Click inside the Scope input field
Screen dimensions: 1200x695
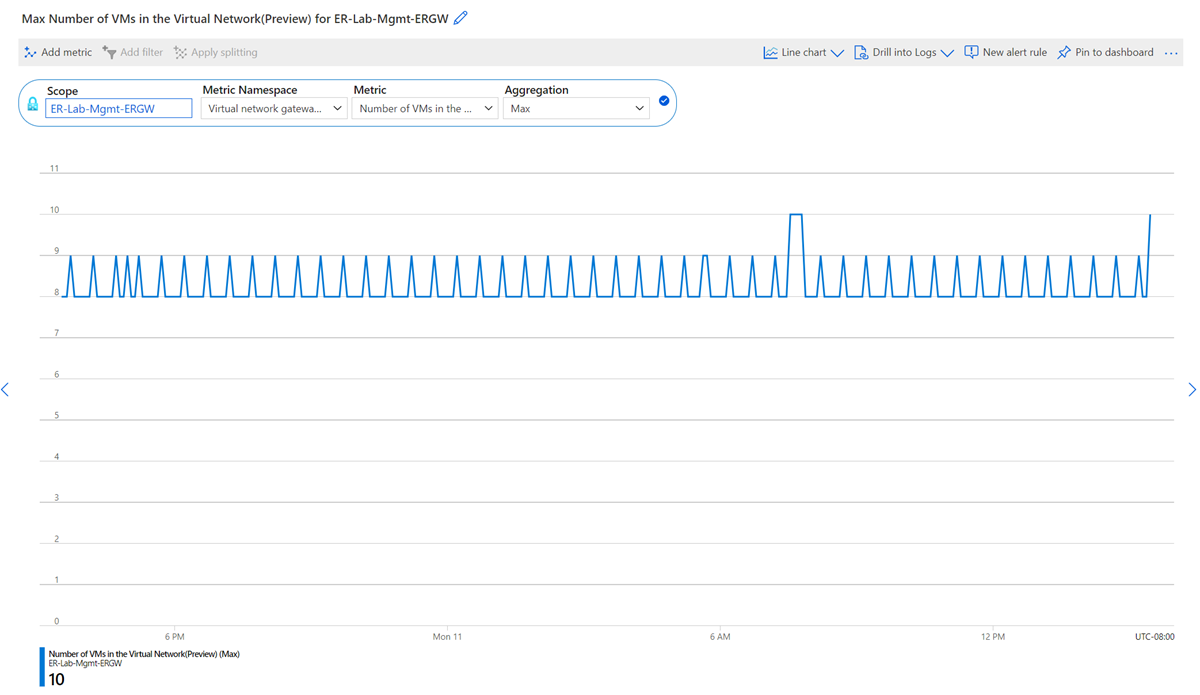tap(120, 108)
